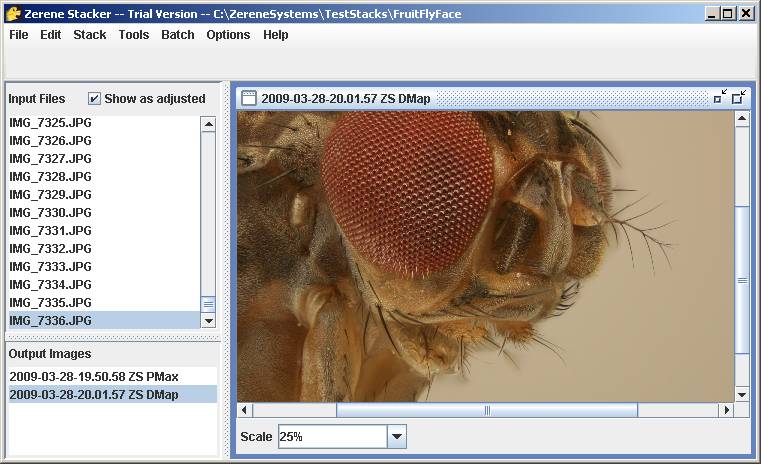This screenshot has width=761, height=464.
Task: Open the Scale dropdown arrow
Action: 397,437
